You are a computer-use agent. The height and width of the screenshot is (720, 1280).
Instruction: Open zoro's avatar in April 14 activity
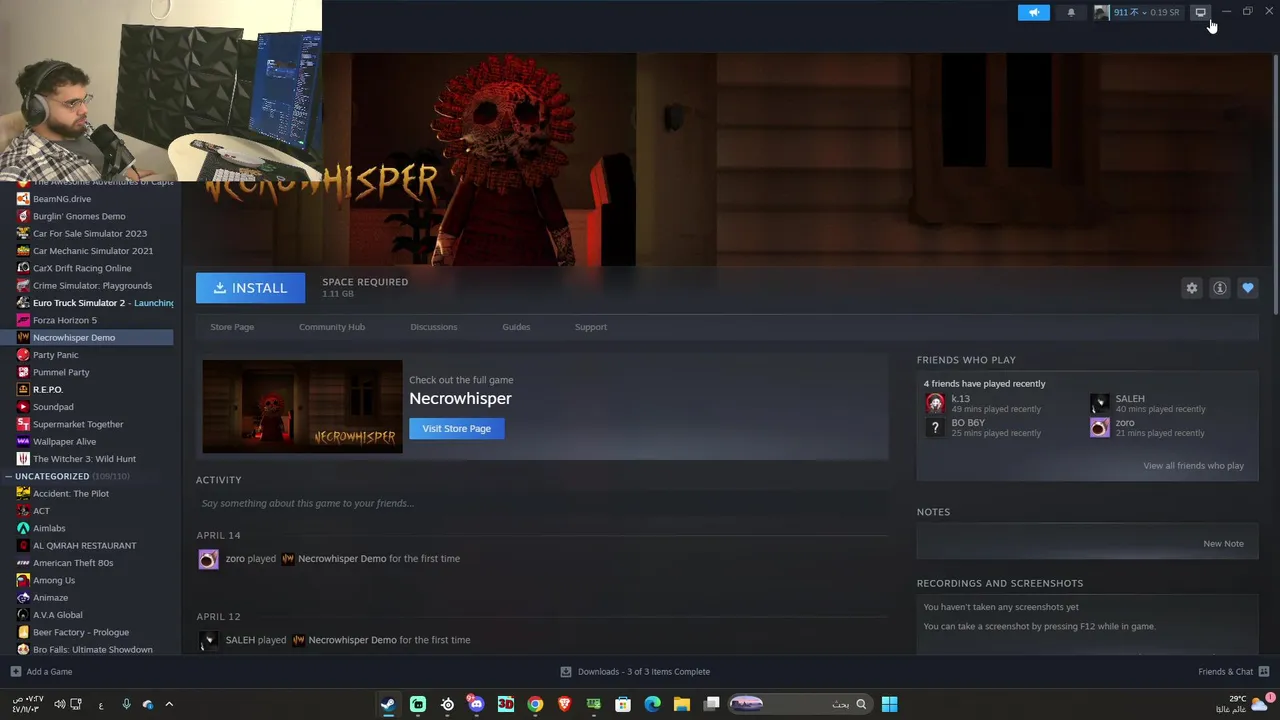tap(208, 560)
